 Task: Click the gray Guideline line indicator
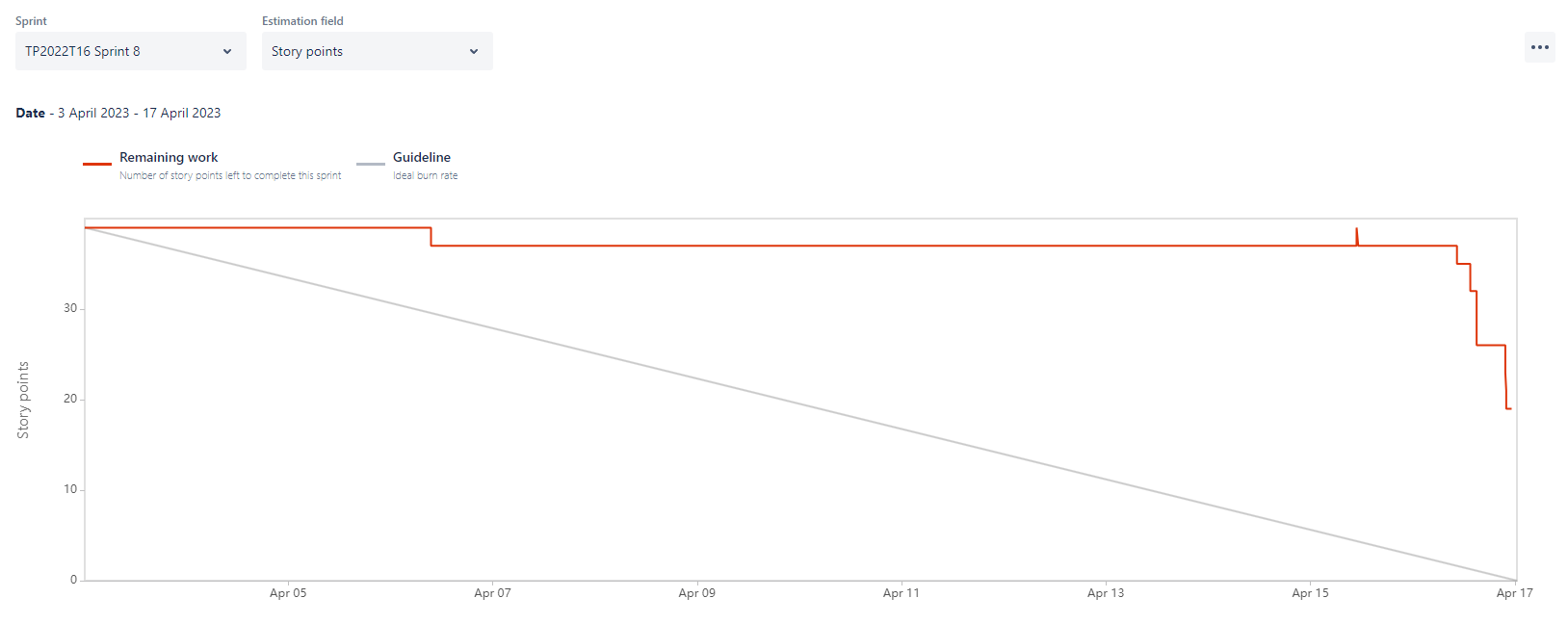point(370,164)
